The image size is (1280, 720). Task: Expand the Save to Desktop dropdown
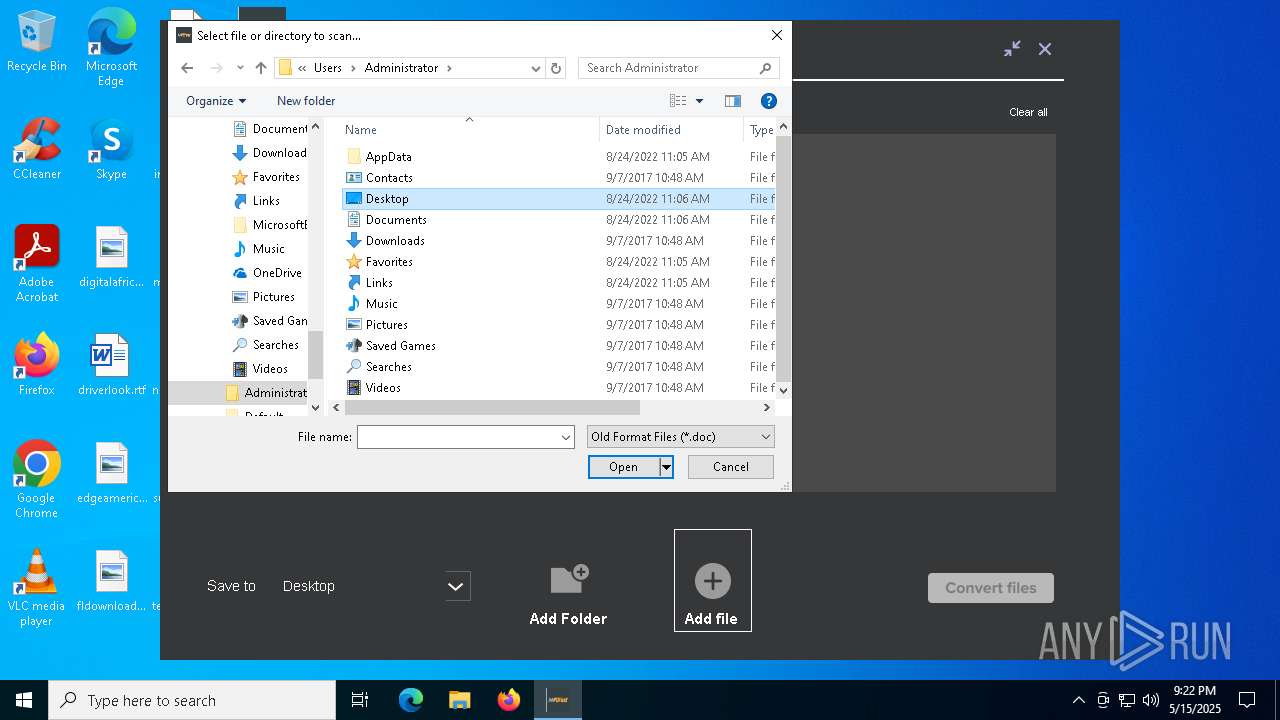(457, 586)
